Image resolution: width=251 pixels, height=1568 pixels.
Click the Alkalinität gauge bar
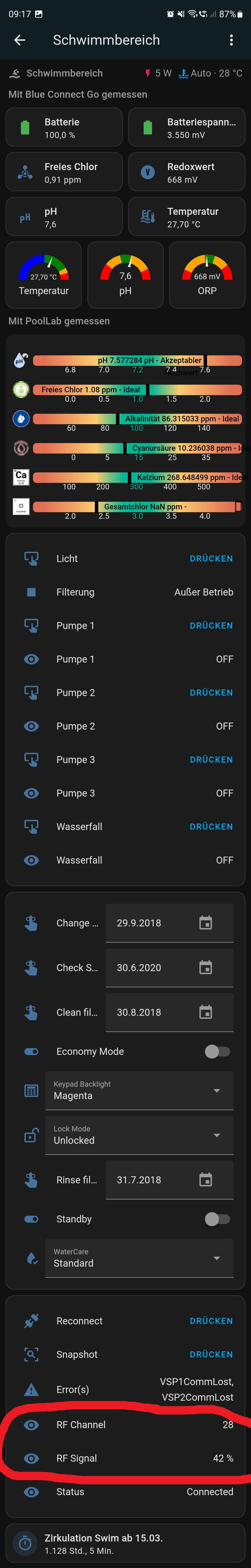coord(137,419)
